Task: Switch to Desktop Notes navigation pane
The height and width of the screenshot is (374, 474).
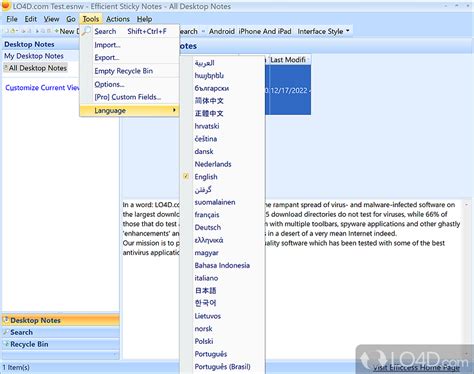Action: point(61,320)
